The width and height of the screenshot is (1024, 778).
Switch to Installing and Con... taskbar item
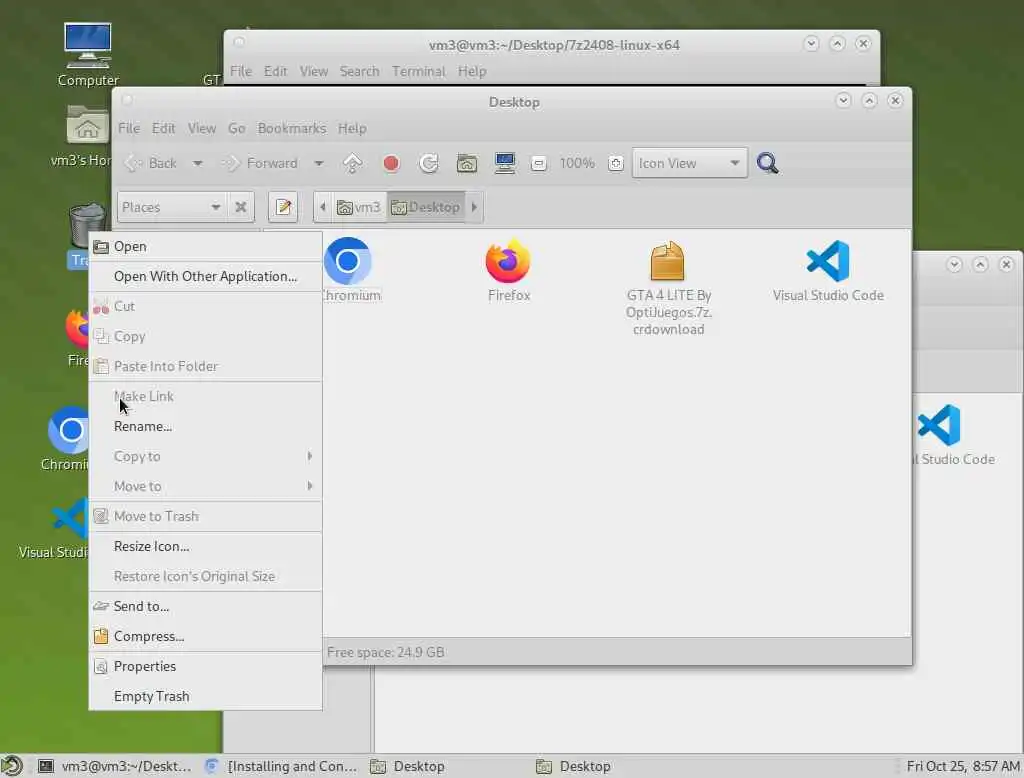click(x=281, y=766)
